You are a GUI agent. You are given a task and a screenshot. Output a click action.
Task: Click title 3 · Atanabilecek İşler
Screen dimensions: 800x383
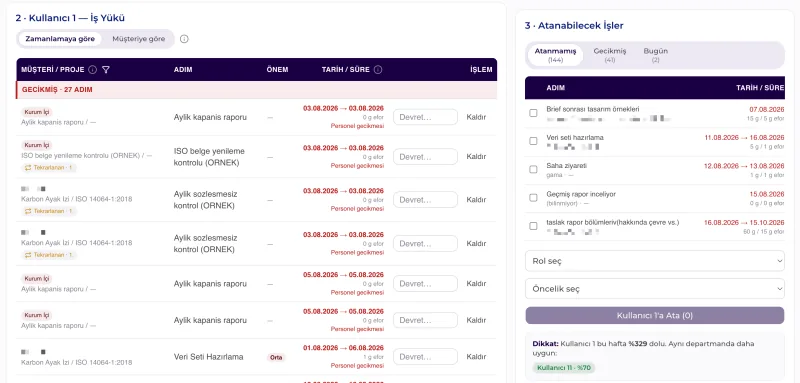coord(574,25)
